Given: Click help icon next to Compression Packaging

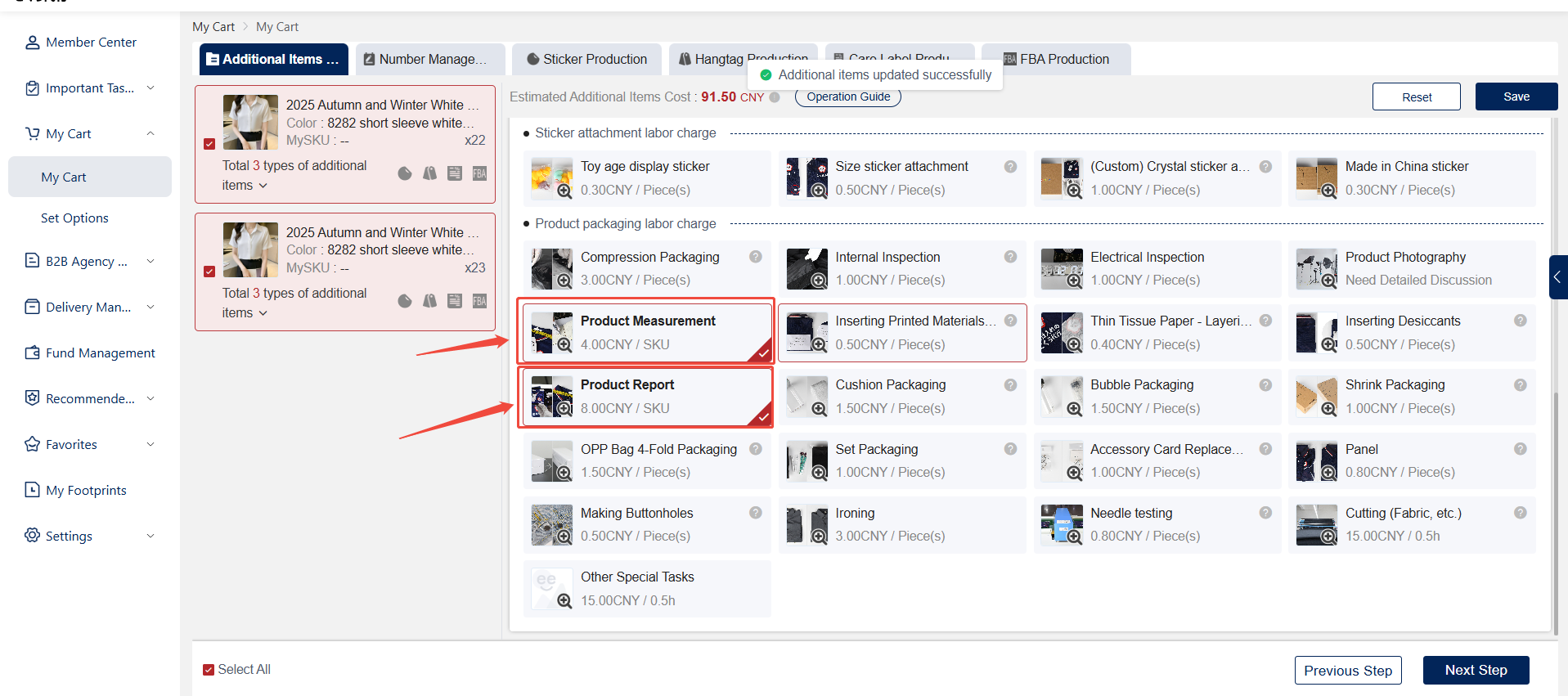Looking at the screenshot, I should point(756,257).
